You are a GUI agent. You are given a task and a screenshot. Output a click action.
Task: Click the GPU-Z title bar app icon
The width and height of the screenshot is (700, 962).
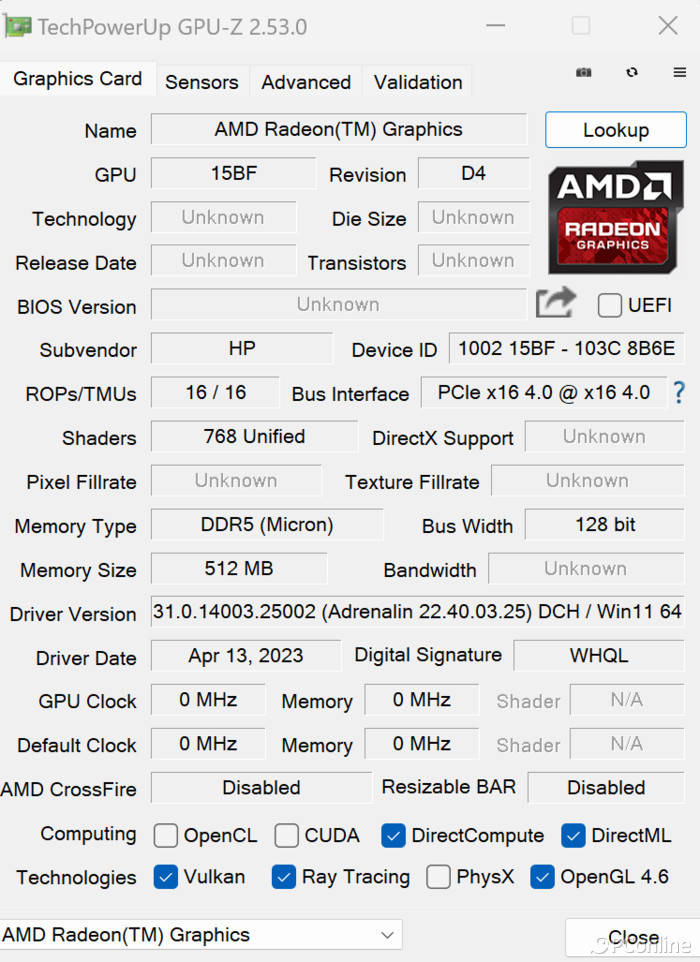tap(18, 25)
